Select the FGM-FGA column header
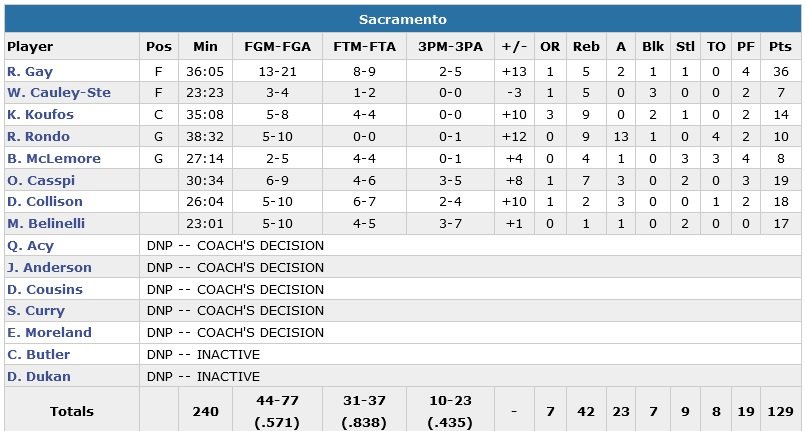The image size is (806, 431). click(271, 46)
